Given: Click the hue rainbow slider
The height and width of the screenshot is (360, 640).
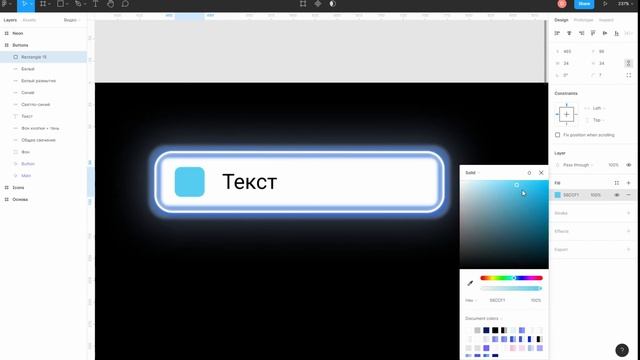Looking at the screenshot, I should tap(511, 278).
